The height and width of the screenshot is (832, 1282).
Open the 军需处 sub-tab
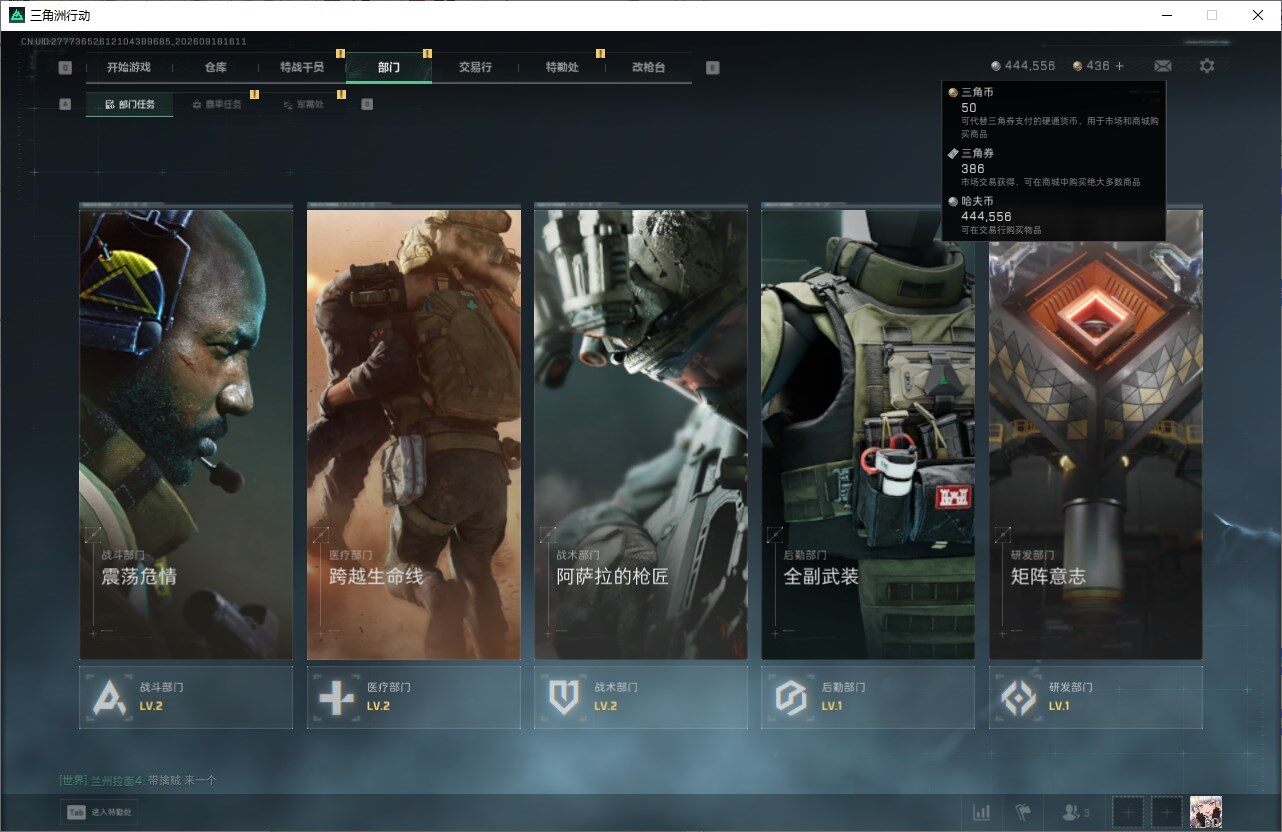(303, 104)
